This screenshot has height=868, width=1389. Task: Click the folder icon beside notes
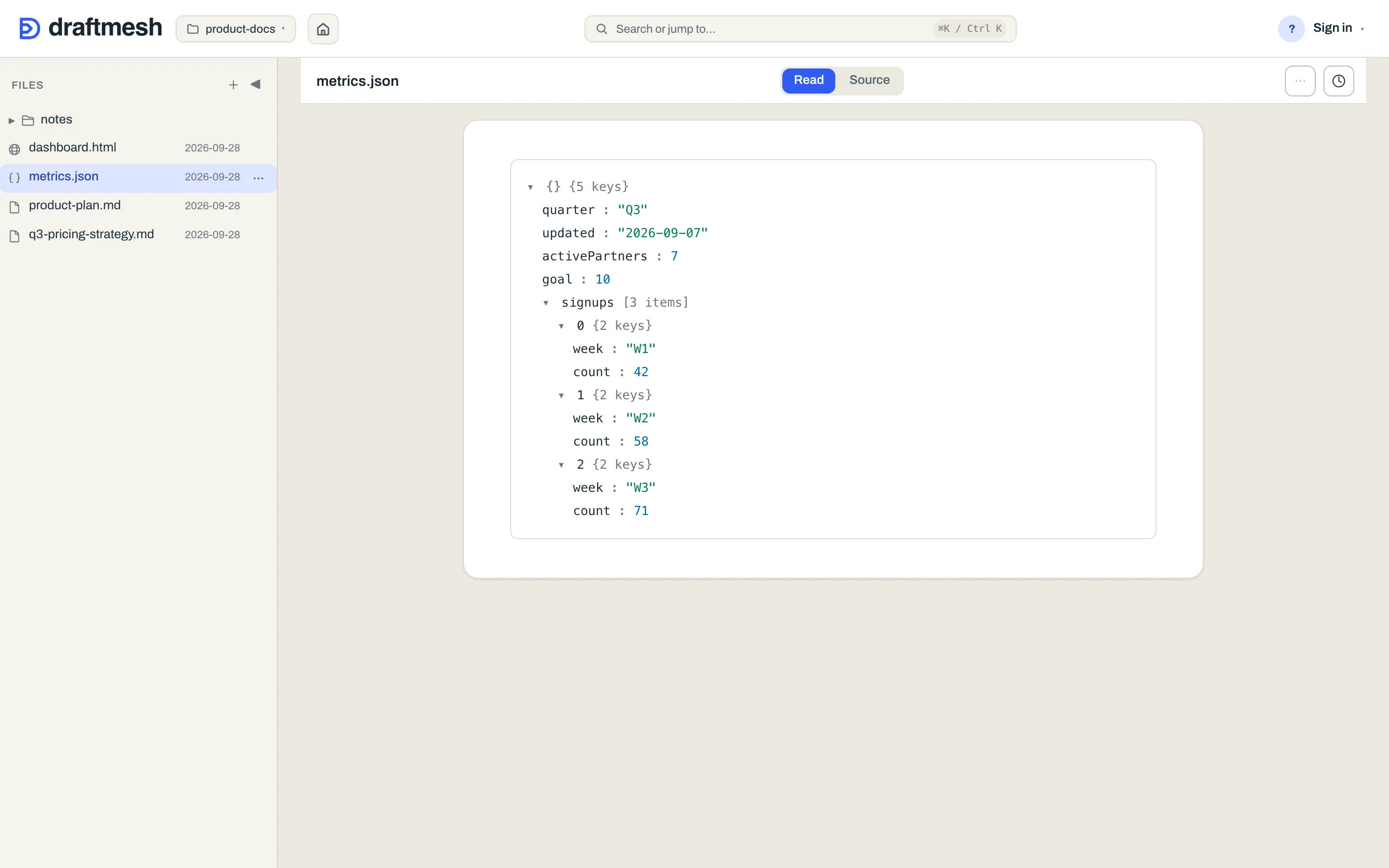point(28,121)
